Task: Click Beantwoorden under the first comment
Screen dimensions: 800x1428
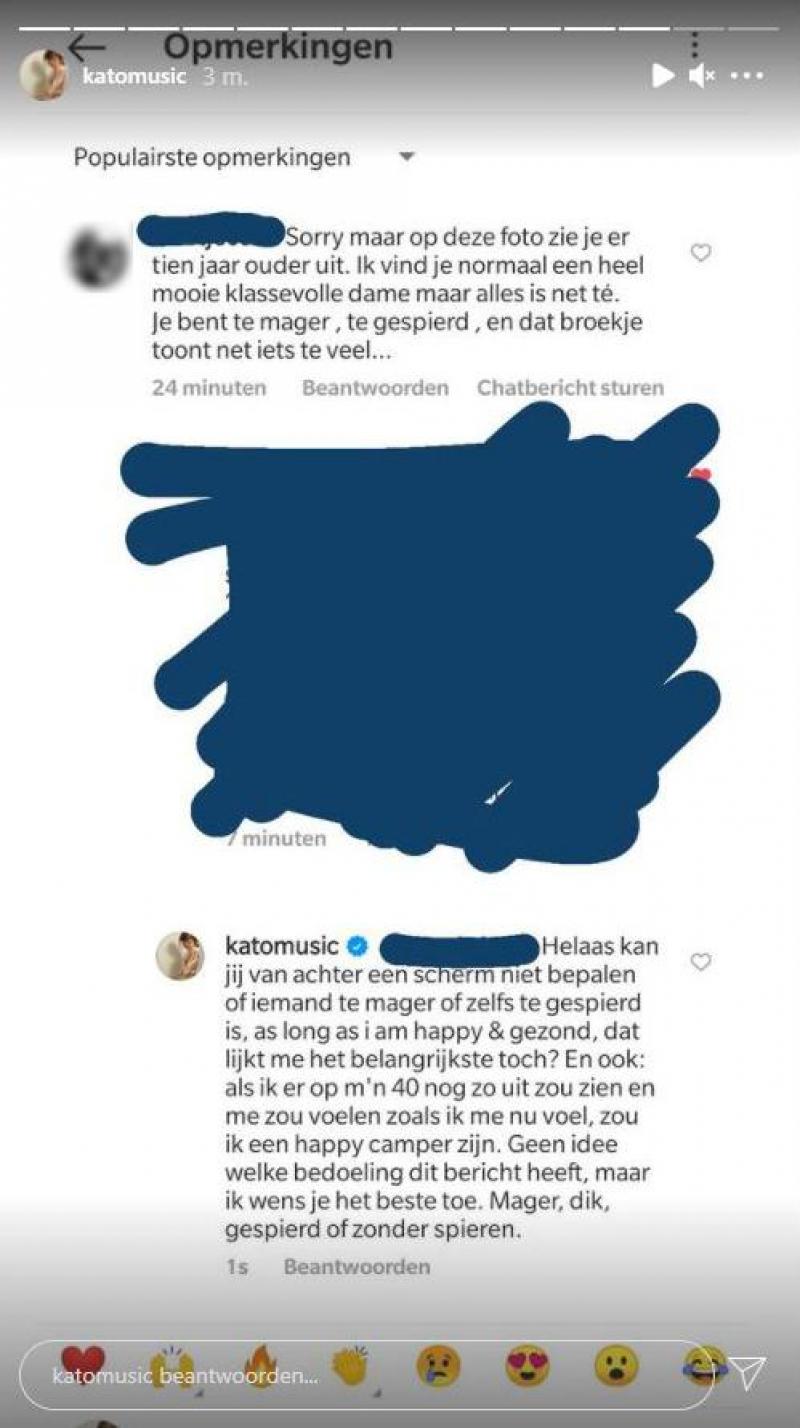Action: click(x=375, y=388)
